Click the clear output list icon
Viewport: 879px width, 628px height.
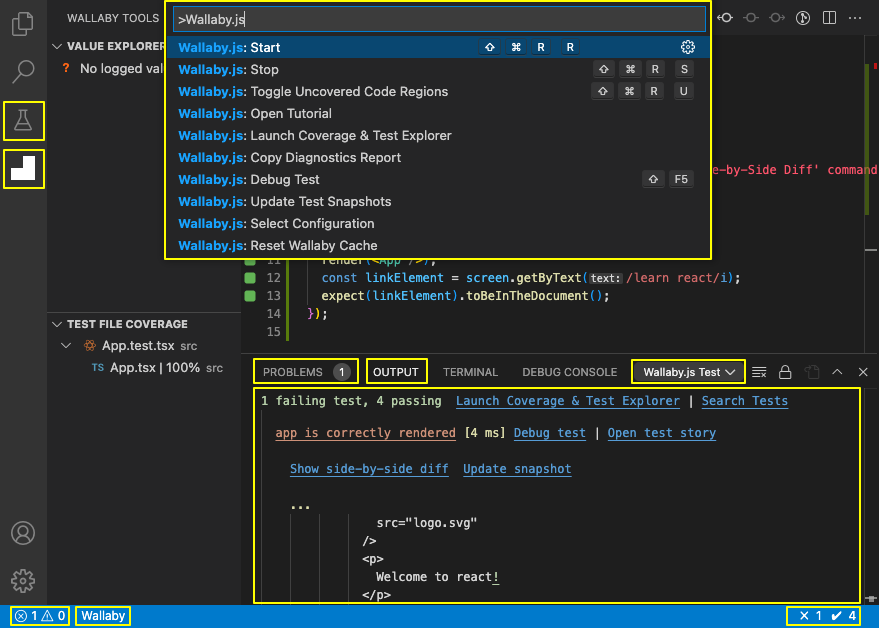click(x=759, y=372)
